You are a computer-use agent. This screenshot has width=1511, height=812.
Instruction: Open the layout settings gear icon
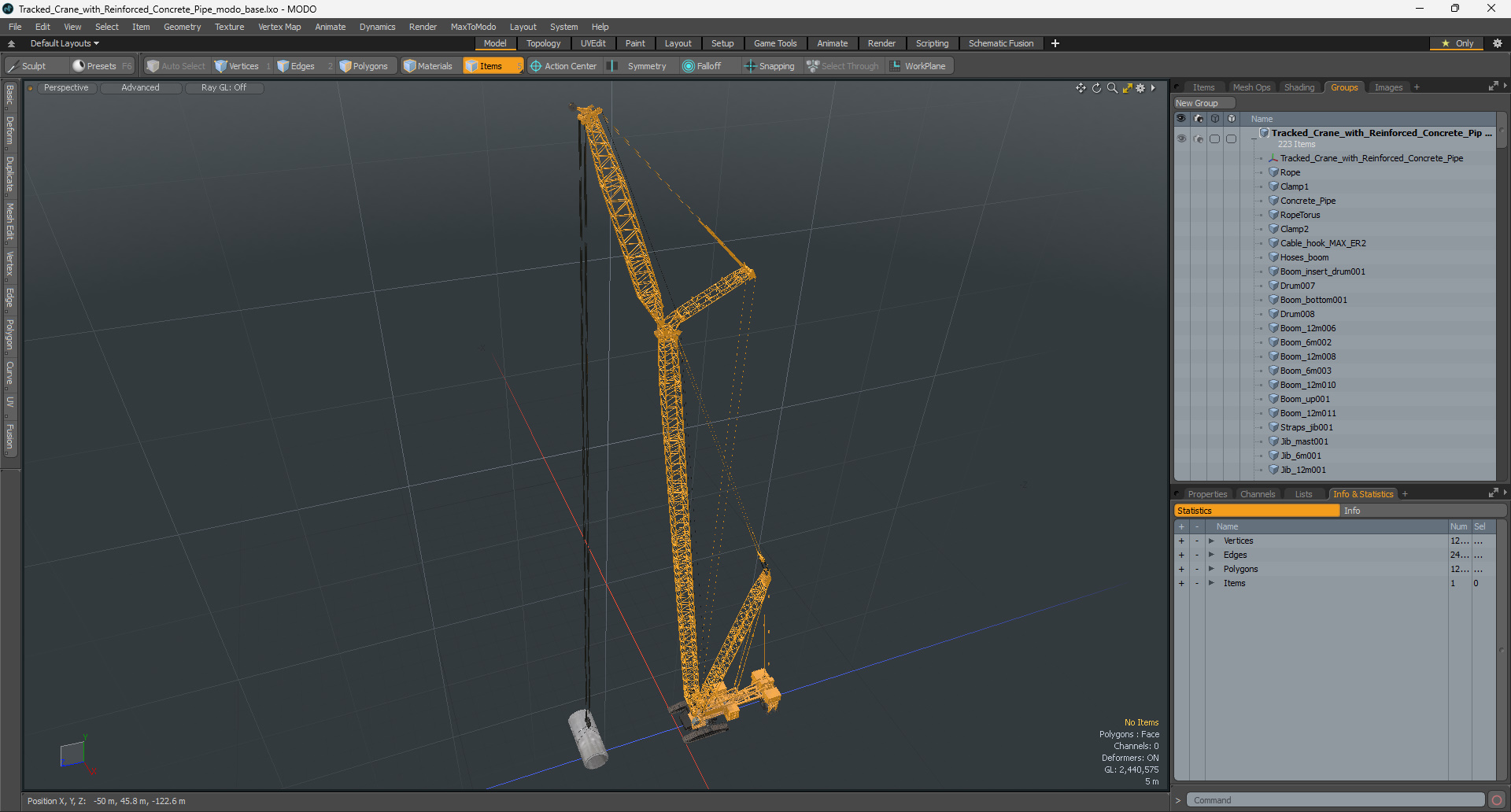click(1497, 43)
